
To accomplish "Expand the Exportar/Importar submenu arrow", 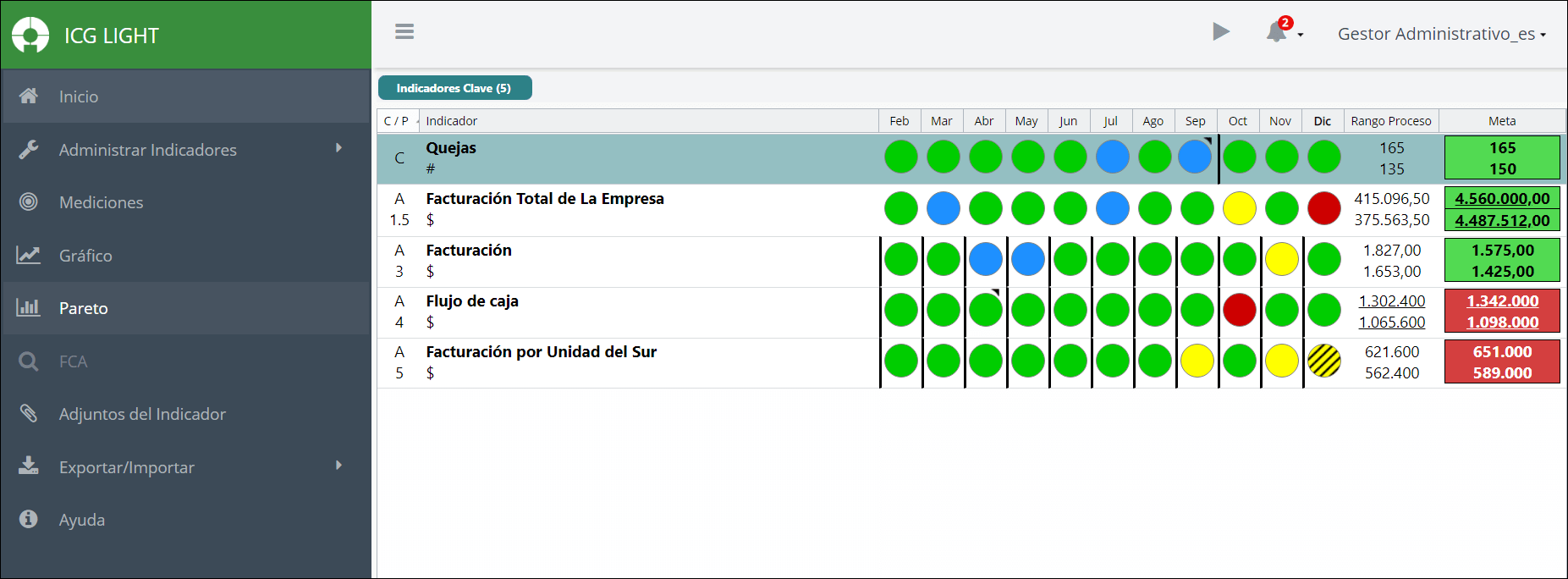I will [x=338, y=466].
